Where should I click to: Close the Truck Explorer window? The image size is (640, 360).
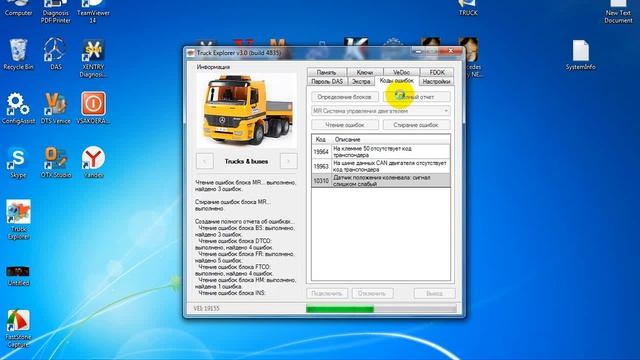pyautogui.click(x=451, y=51)
